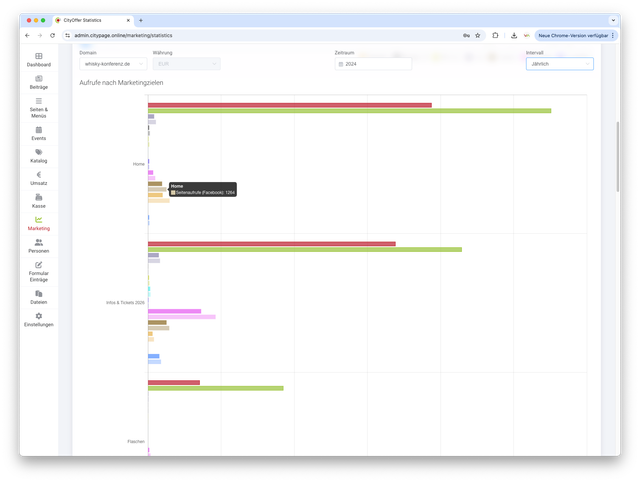
Task: Open the Dateien files section
Action: coord(38,297)
